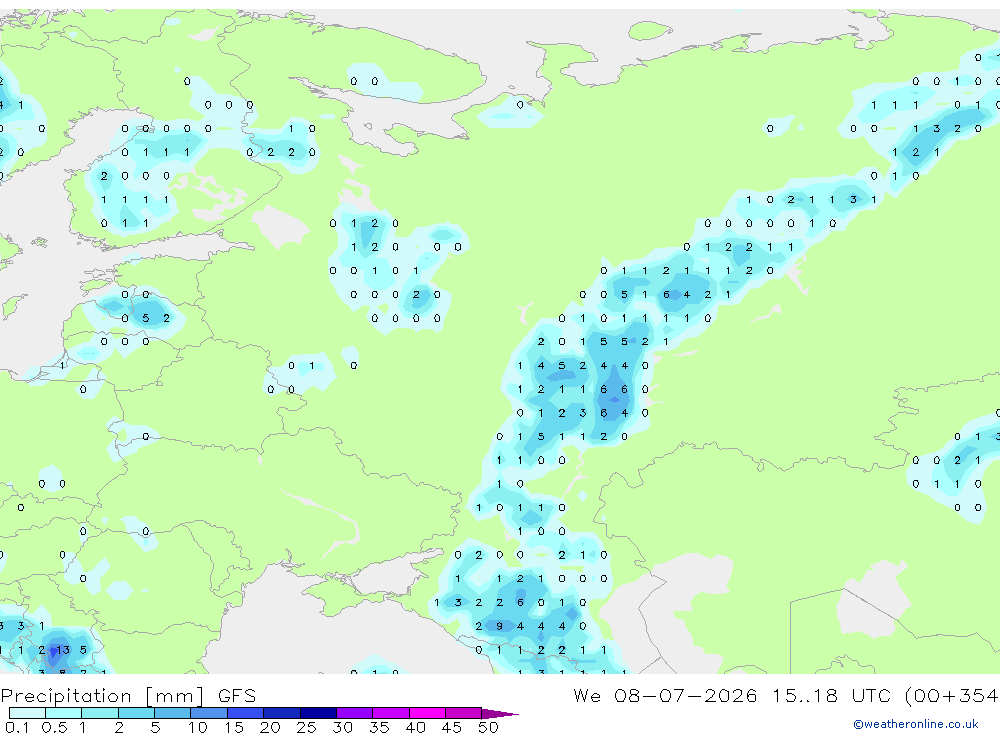Click the 'We 08-07-2026' forecast date text
Screen dimensions: 1000x733
point(665,695)
